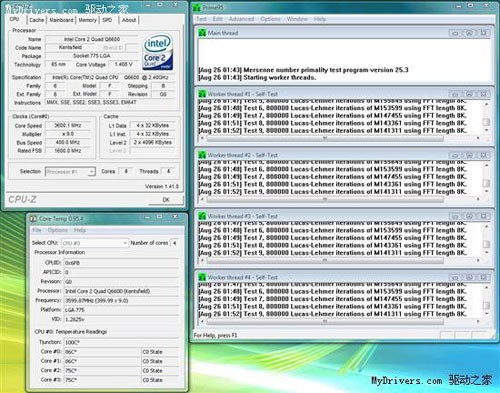Click the Core Speed 3600.1 MHz value
500x393 pixels.
tap(68, 125)
